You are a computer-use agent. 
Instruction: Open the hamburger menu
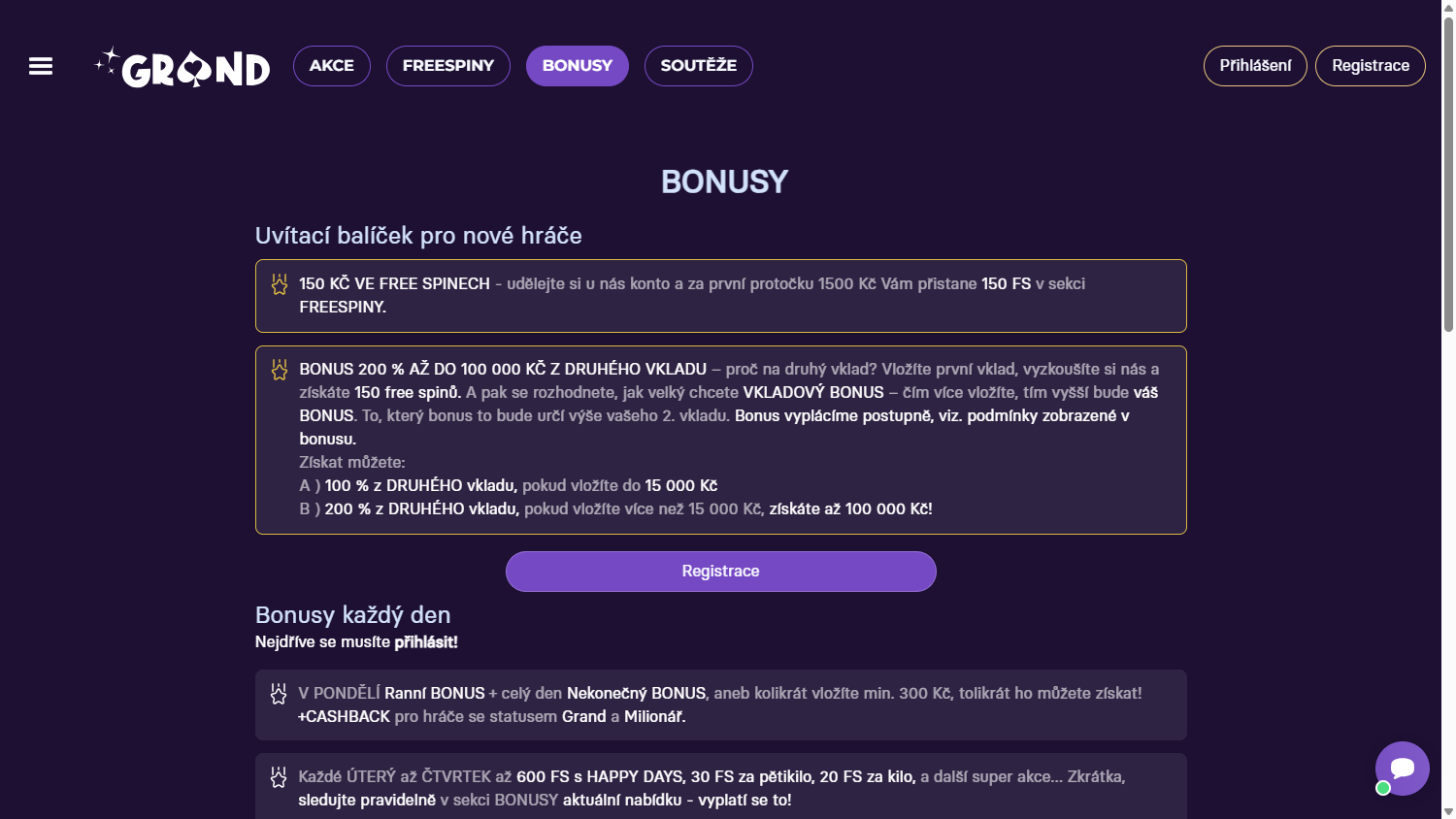(41, 66)
